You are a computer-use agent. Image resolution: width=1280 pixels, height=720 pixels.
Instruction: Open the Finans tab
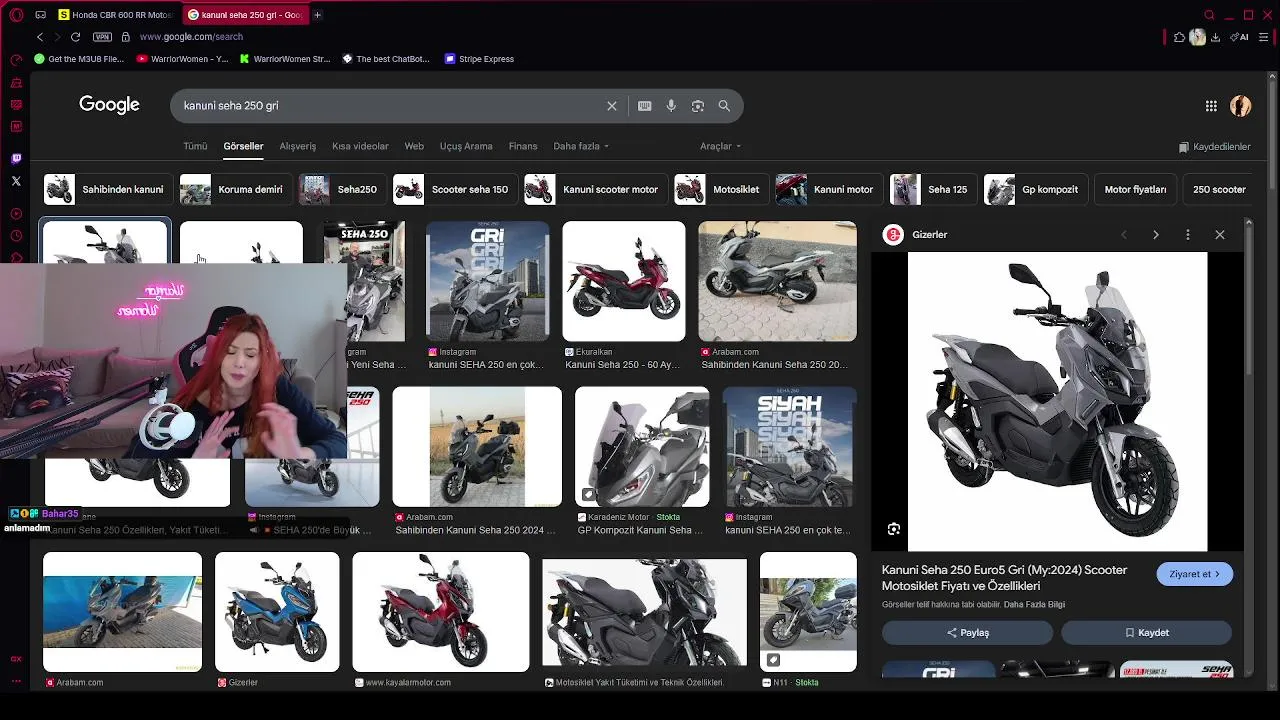tap(523, 146)
